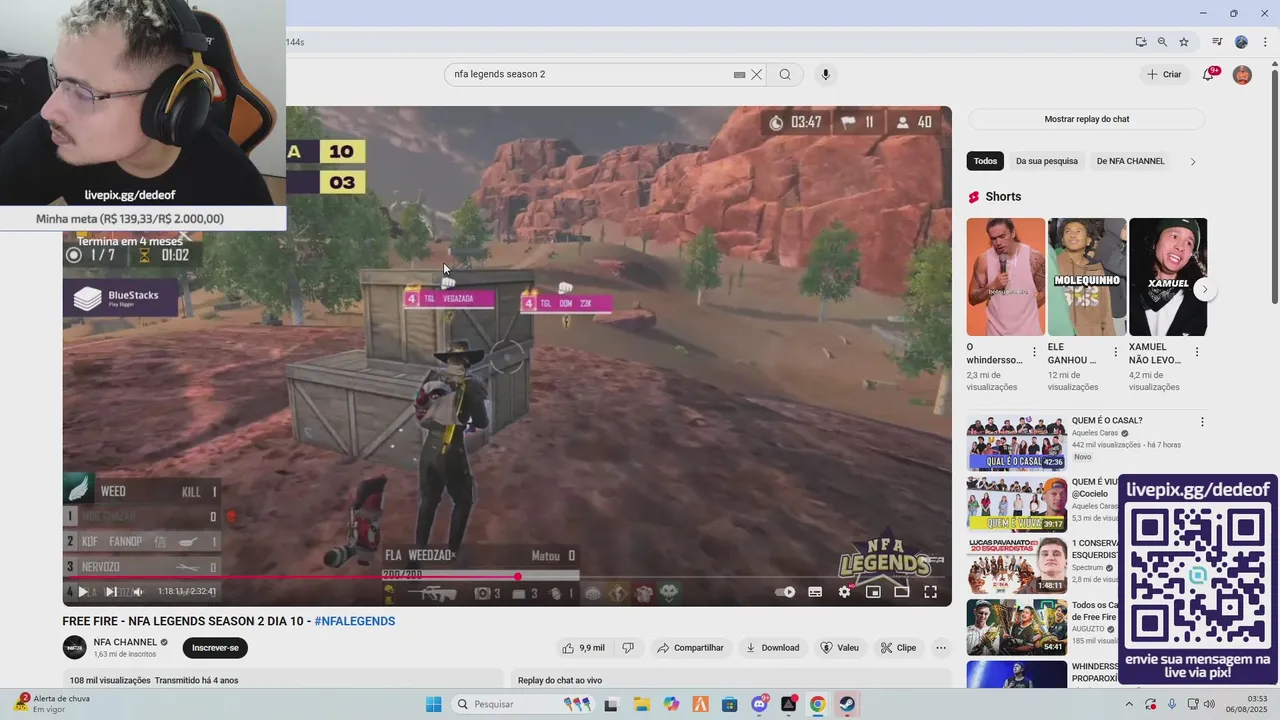Clear the search text with X
Image resolution: width=1280 pixels, height=720 pixels.
point(757,74)
